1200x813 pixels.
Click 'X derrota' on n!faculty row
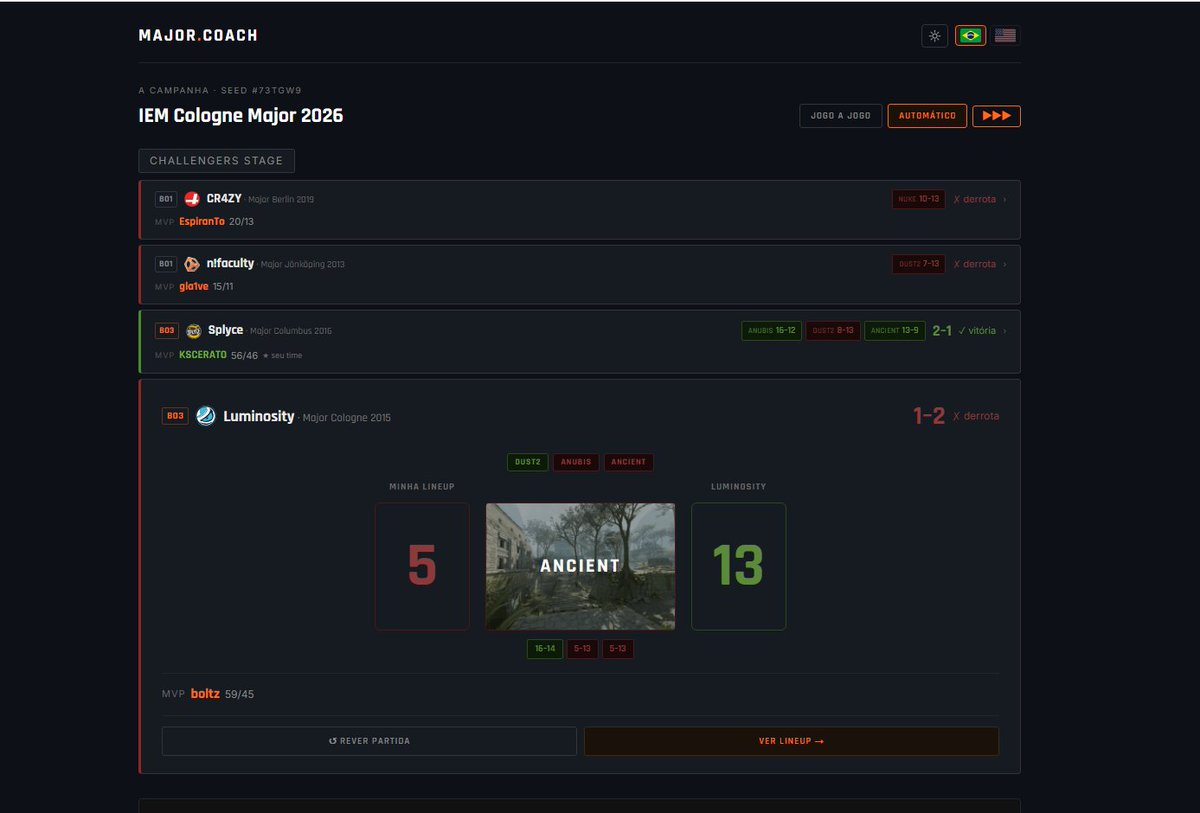(975, 264)
